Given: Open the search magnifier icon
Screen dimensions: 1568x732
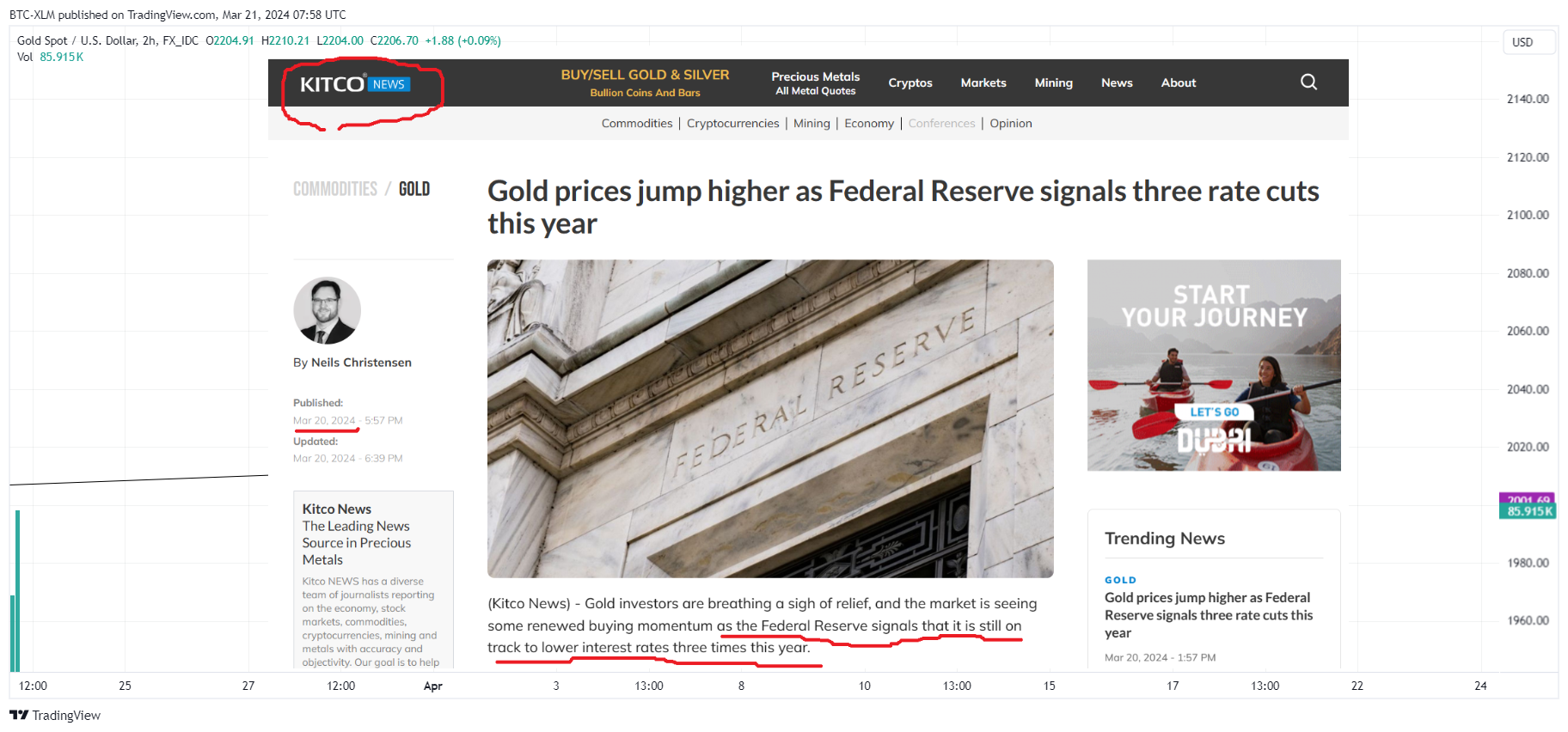Looking at the screenshot, I should tap(1308, 82).
